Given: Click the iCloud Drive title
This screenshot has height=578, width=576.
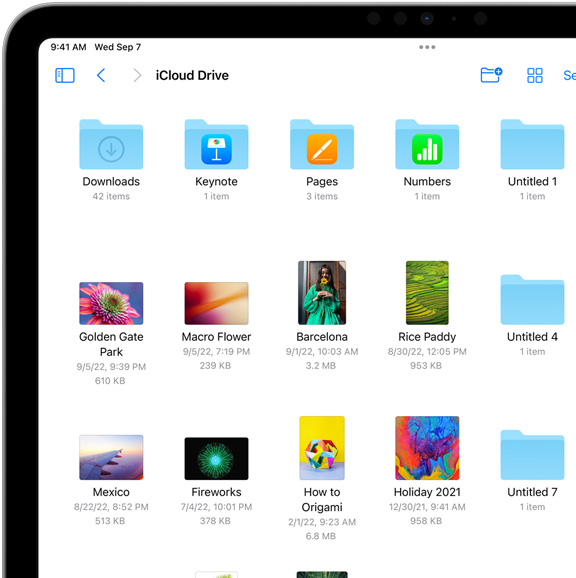Looking at the screenshot, I should 192,76.
